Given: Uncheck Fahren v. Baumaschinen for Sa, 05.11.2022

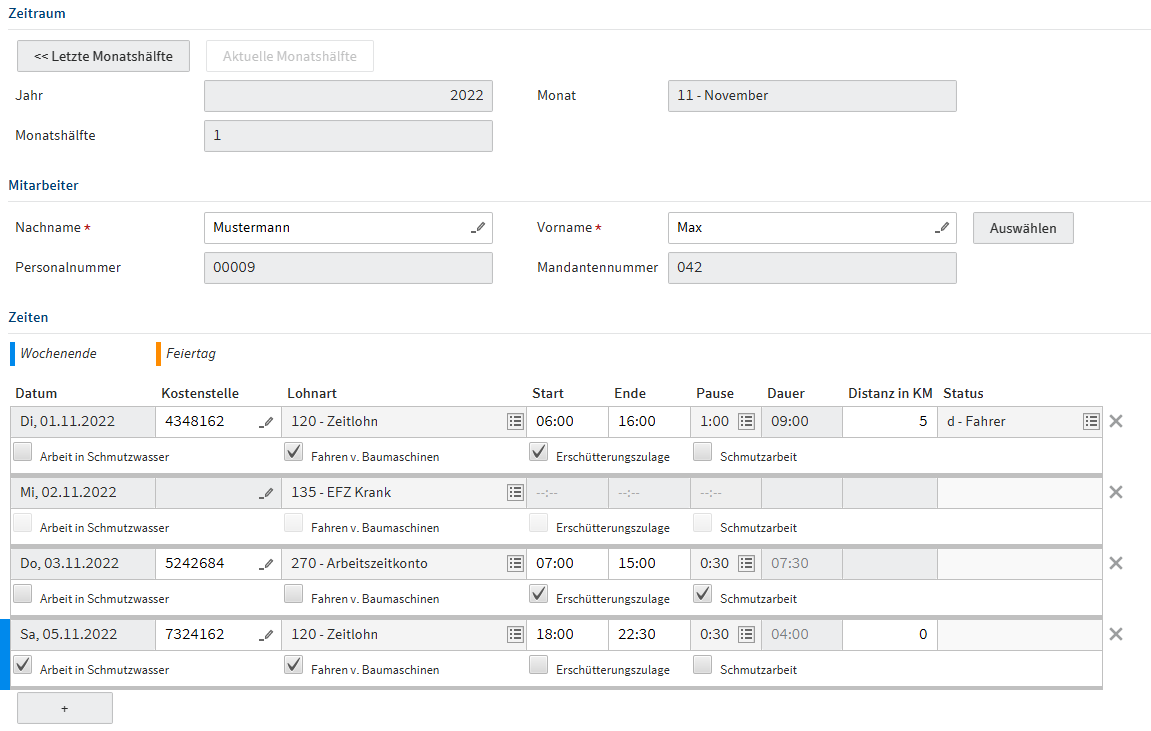Looking at the screenshot, I should tap(294, 665).
